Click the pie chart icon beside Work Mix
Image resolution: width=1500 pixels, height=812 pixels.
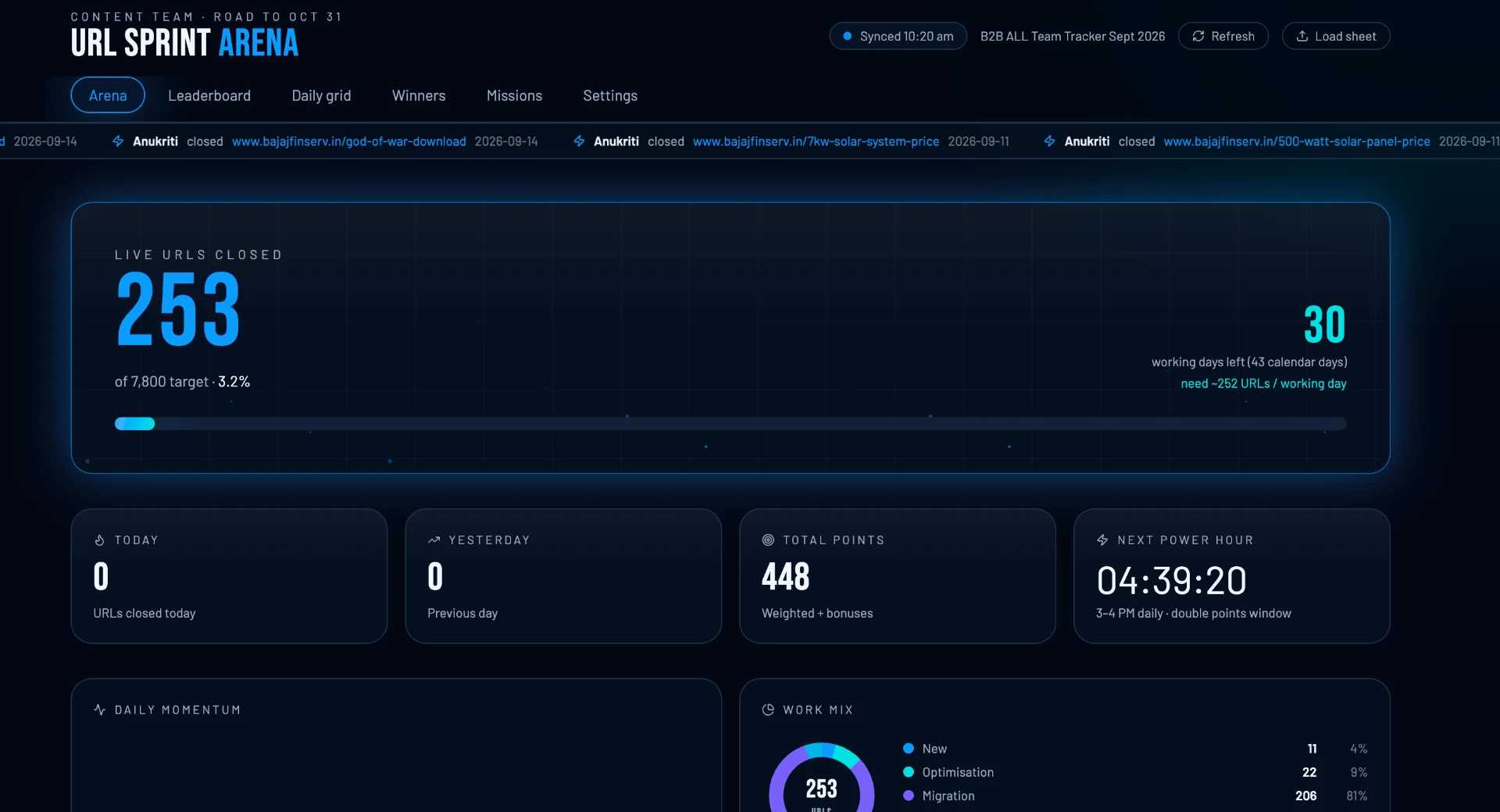click(x=768, y=710)
